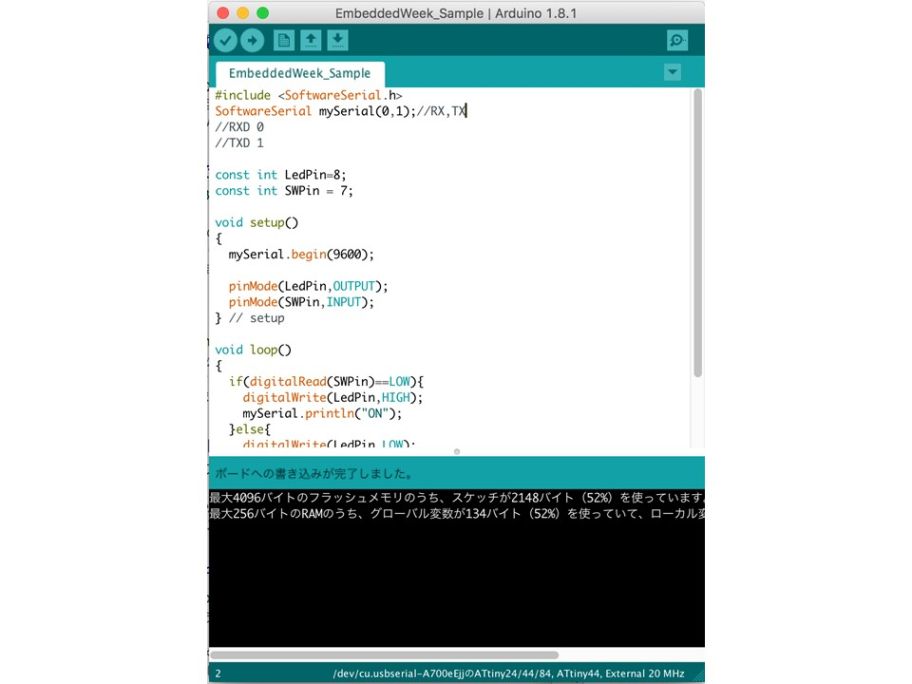Open a sketch with the up-arrow icon
Screen dimensions: 912x684
(x=311, y=40)
